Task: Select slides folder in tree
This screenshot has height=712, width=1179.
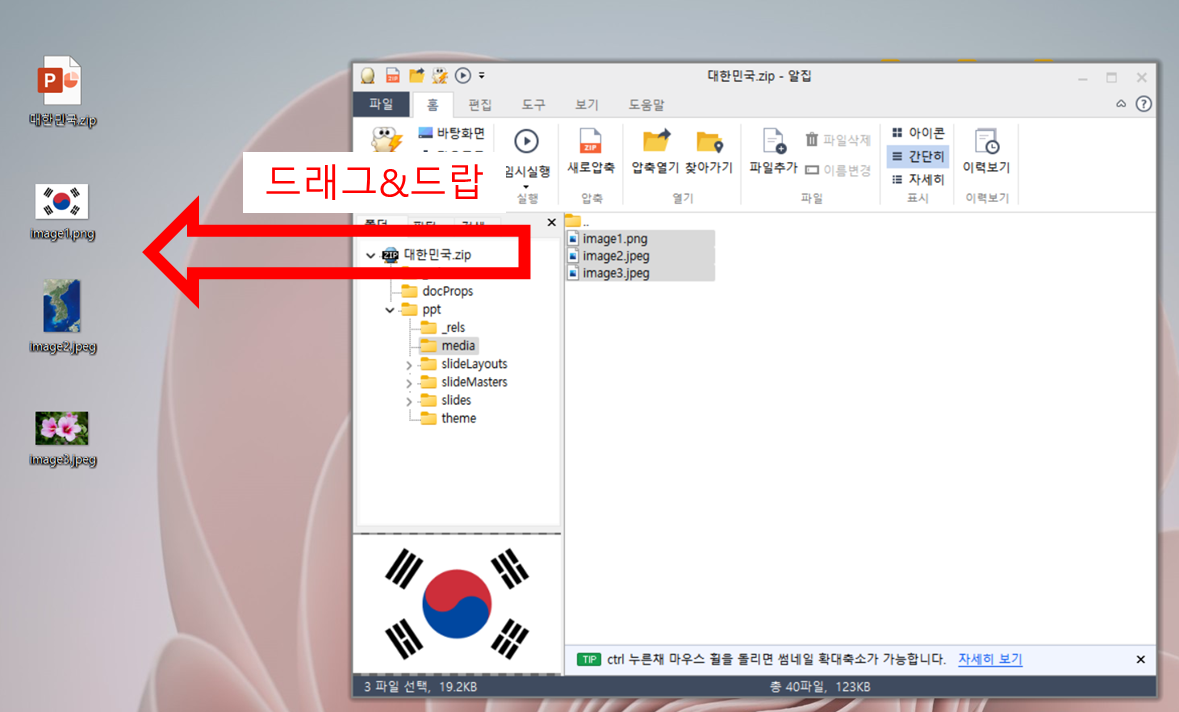Action: pyautogui.click(x=446, y=400)
